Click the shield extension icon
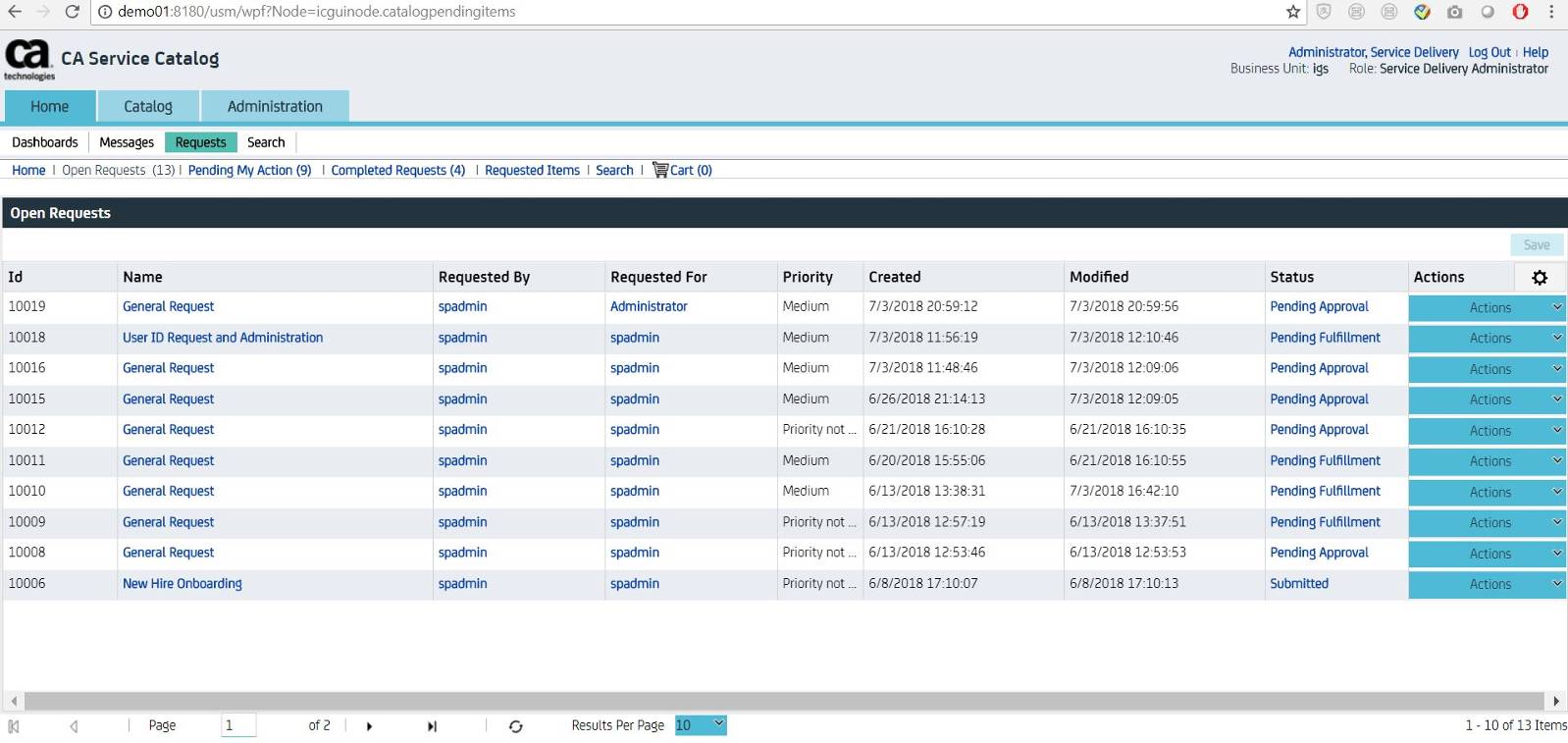This screenshot has height=743, width=1568. (x=1324, y=12)
